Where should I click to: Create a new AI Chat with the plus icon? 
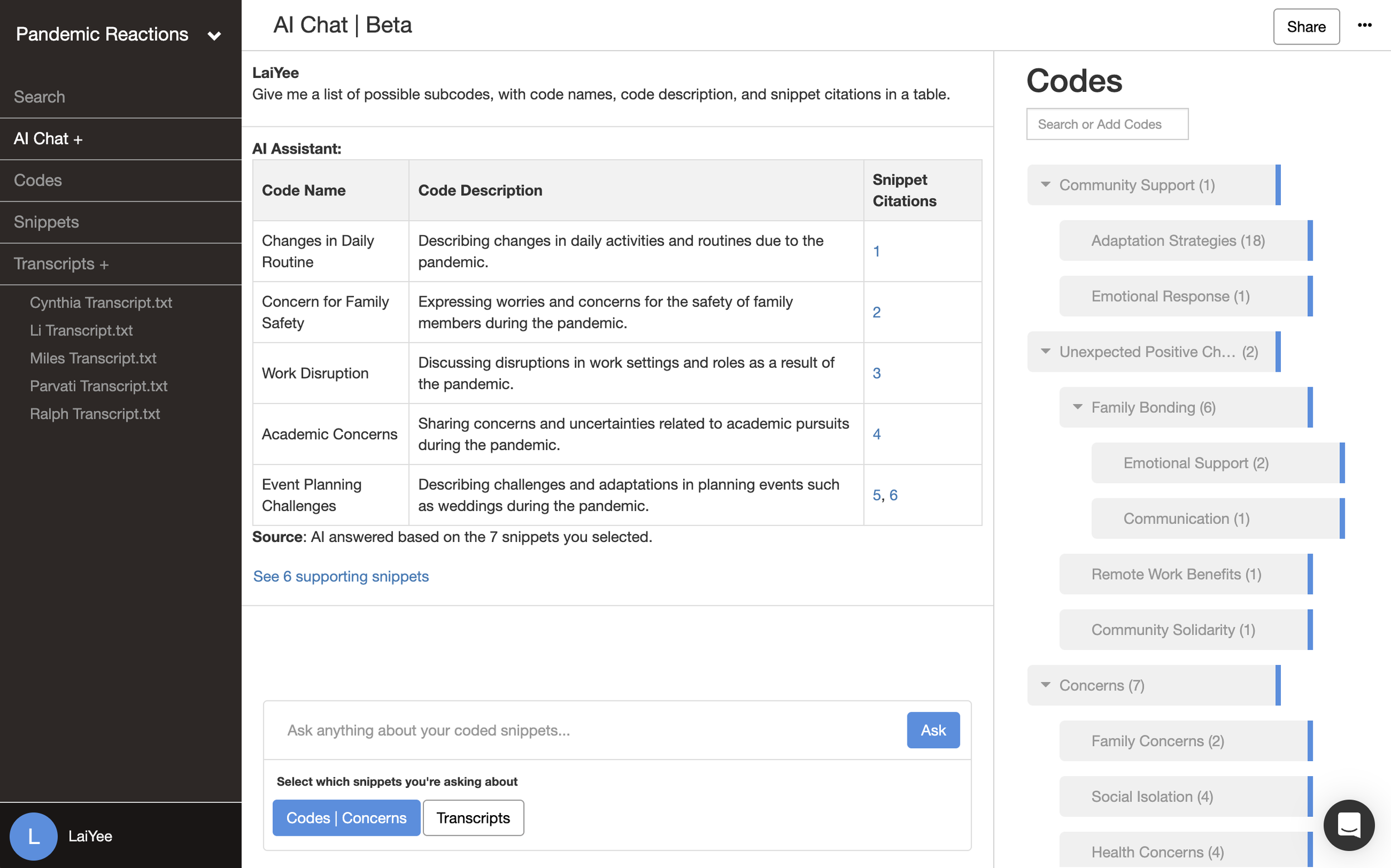(77, 139)
